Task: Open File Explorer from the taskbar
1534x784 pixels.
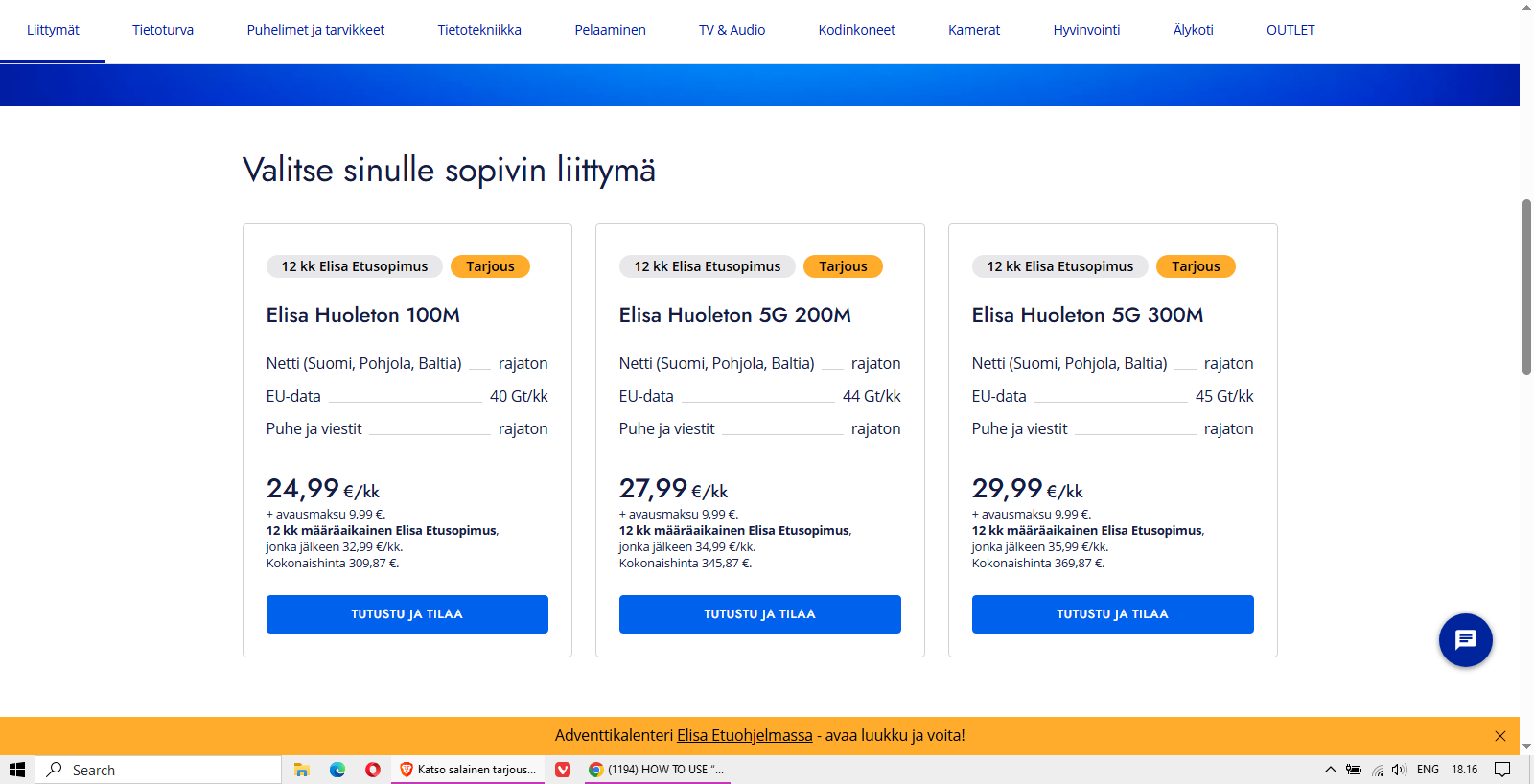Action: click(302, 770)
